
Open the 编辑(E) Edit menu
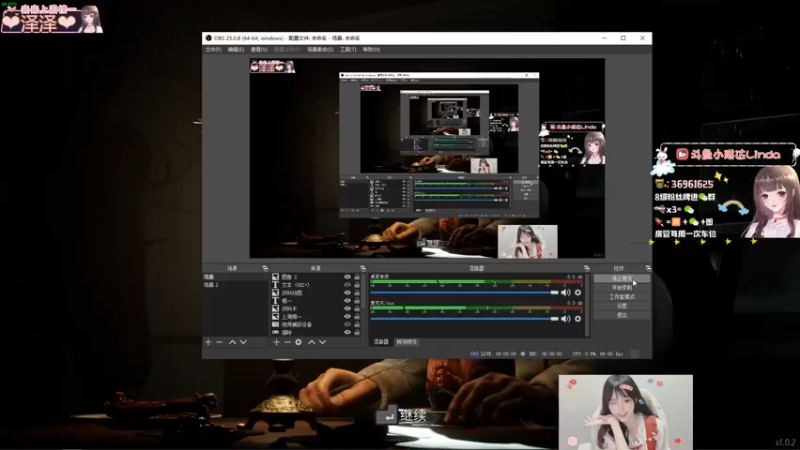point(236,49)
